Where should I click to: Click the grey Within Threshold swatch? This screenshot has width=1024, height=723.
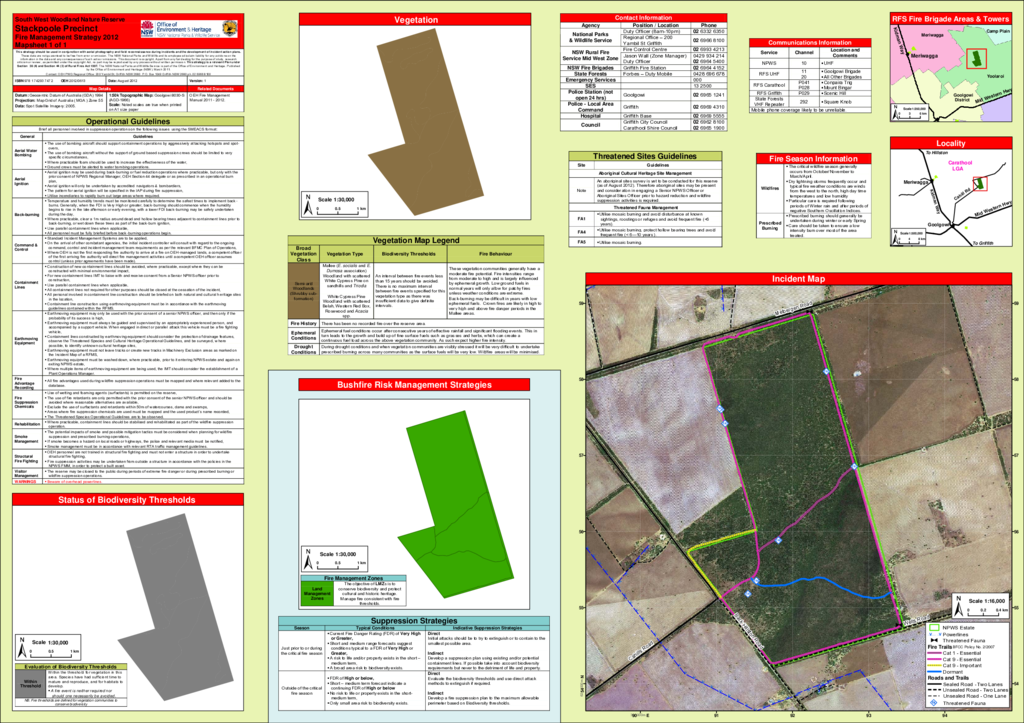click(x=30, y=684)
